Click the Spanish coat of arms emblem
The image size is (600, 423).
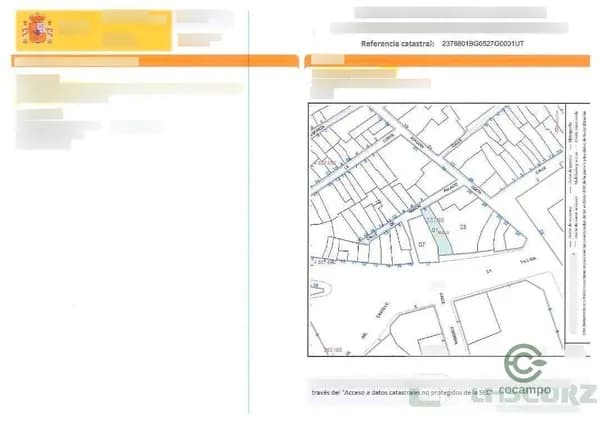tap(37, 29)
